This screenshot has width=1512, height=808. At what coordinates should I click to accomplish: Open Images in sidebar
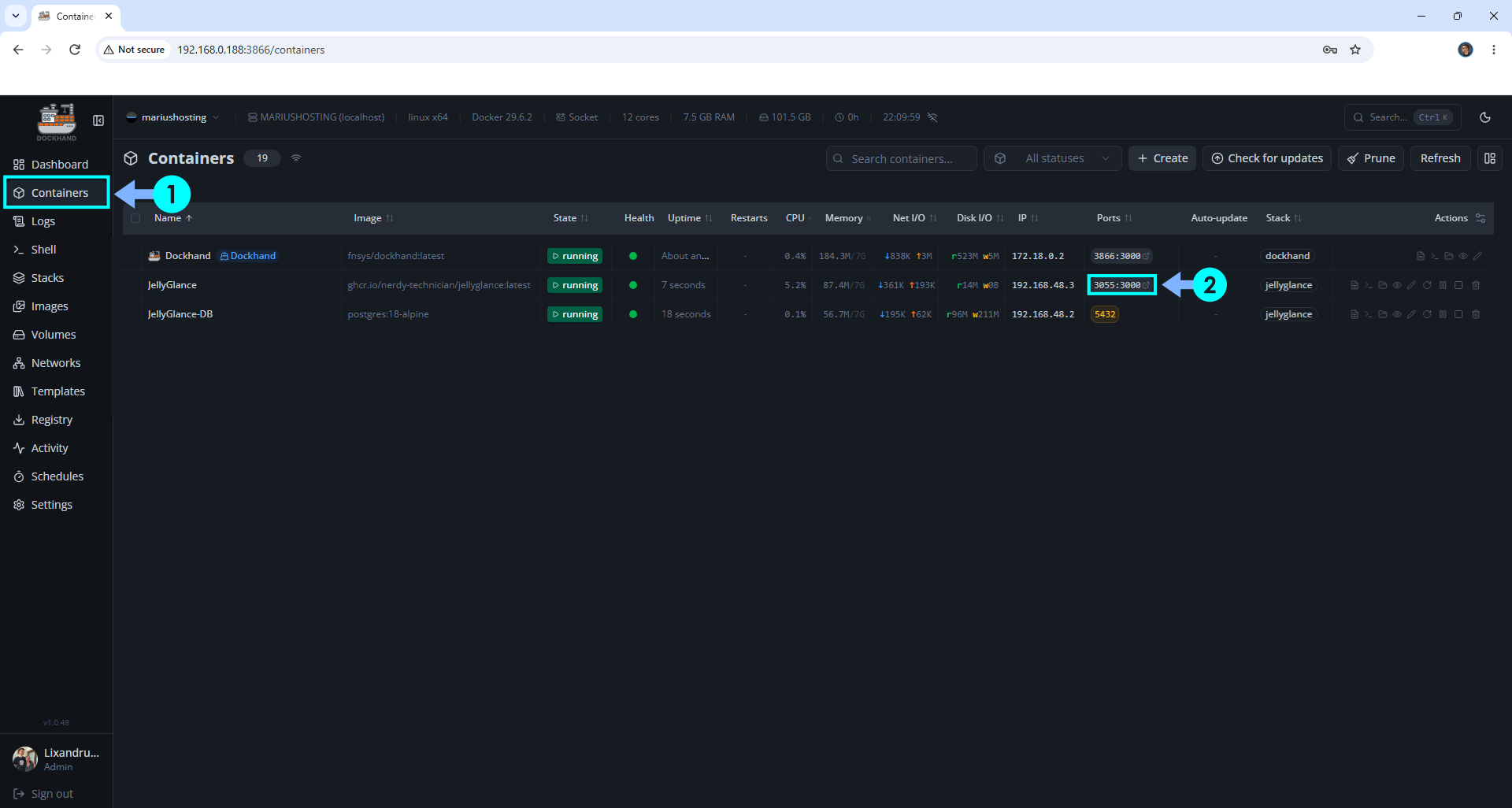(x=56, y=306)
